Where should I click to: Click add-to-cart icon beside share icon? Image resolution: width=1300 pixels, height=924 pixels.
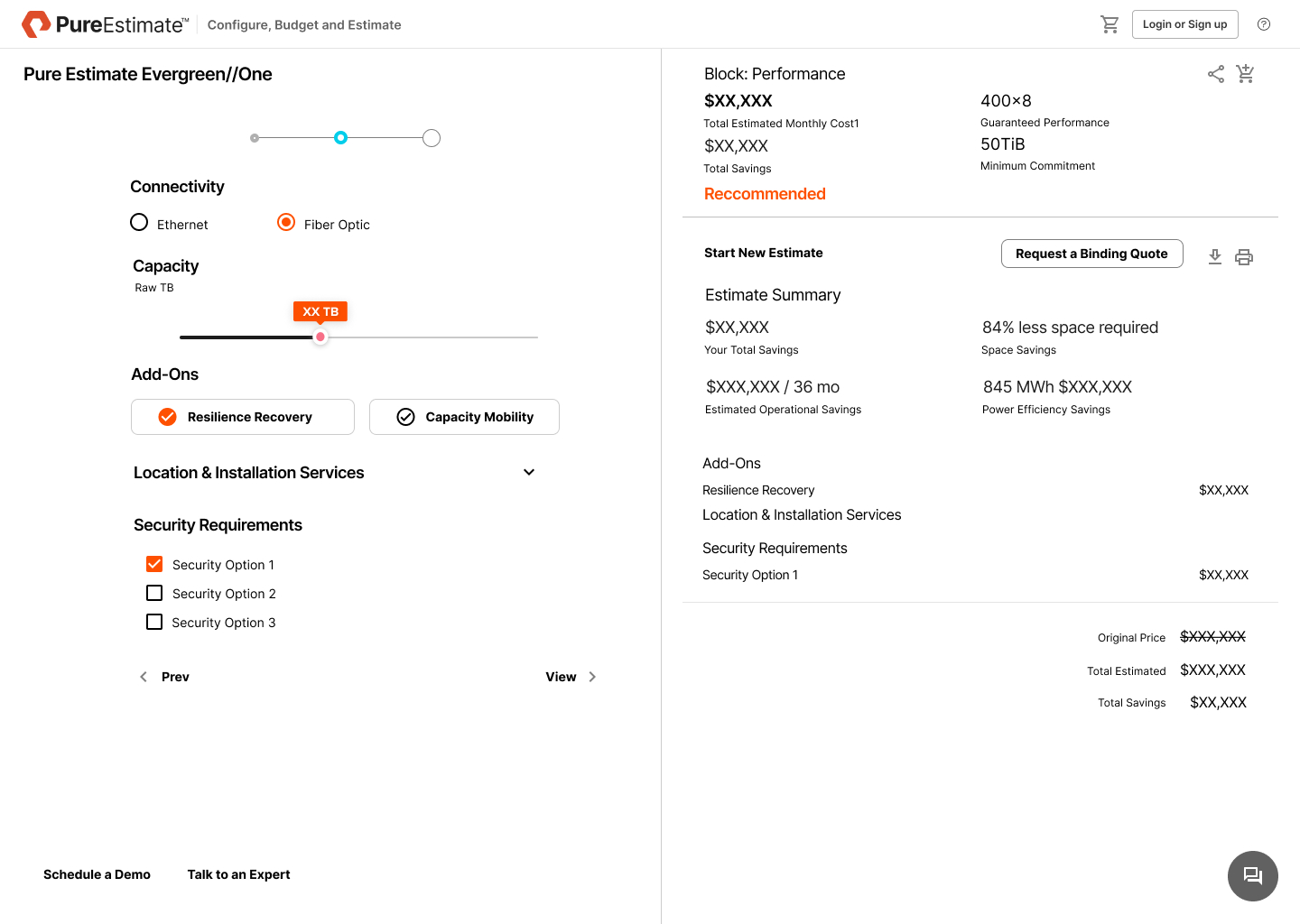click(1246, 74)
